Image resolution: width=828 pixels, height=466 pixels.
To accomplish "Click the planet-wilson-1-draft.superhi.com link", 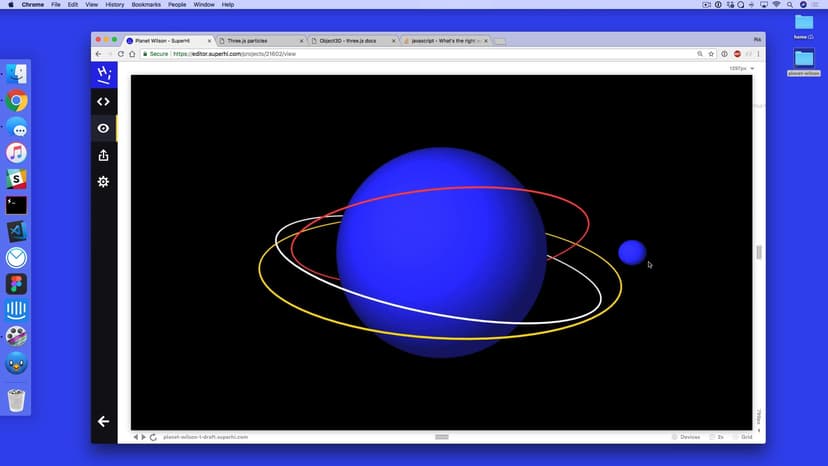I will pos(205,437).
